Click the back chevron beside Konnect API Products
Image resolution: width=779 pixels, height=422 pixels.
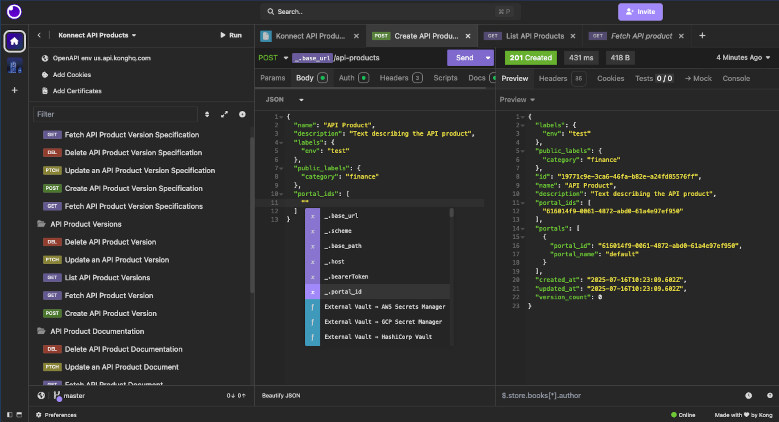pos(39,35)
